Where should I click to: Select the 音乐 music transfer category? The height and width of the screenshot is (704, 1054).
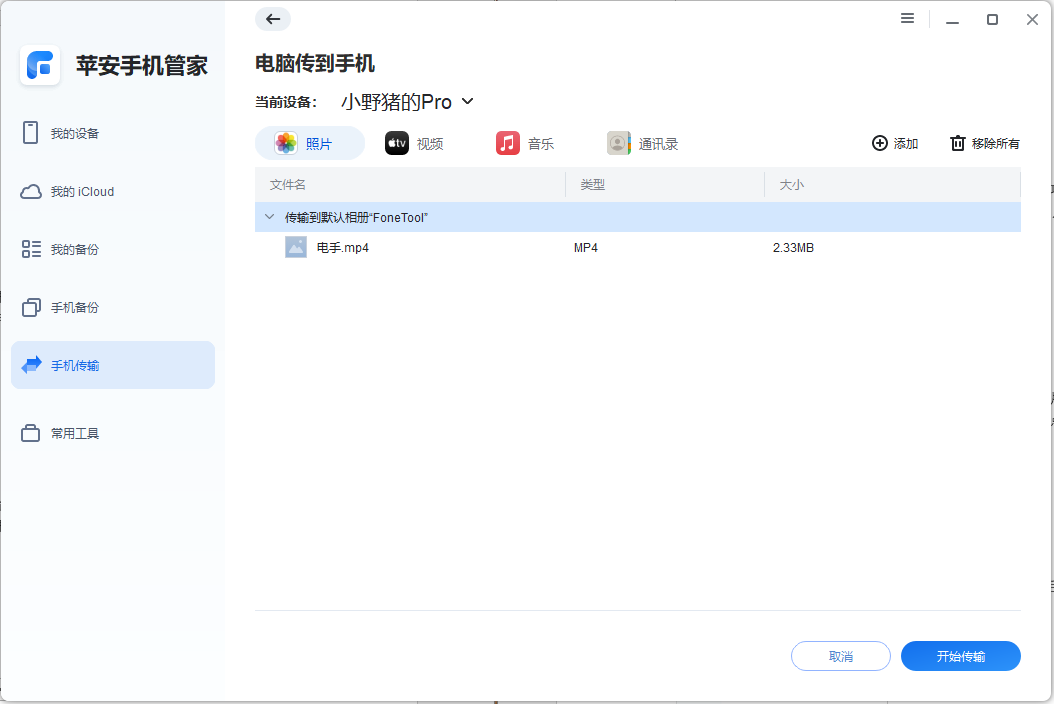[x=524, y=143]
